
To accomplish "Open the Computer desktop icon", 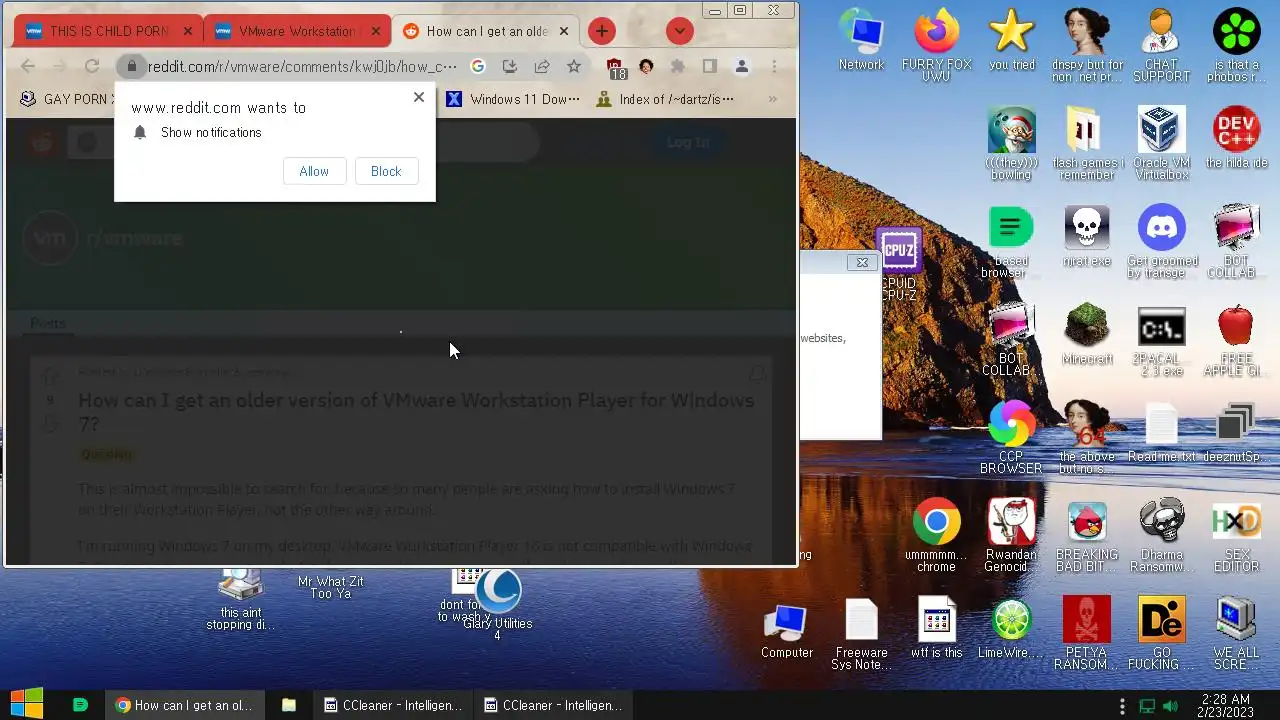I will point(787,630).
